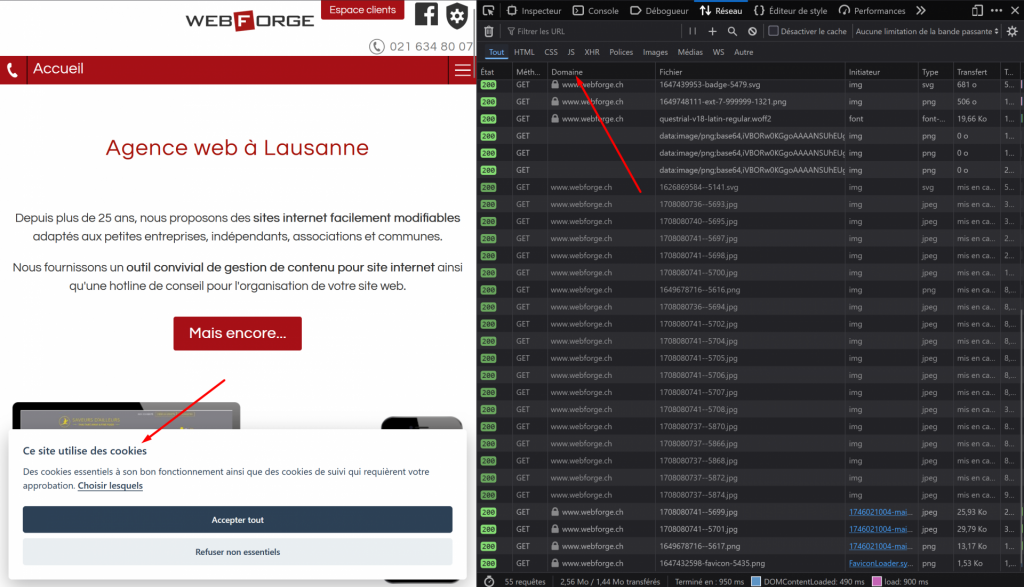Enable the Désactiver le cache checkbox
1024x587 pixels.
(x=774, y=32)
